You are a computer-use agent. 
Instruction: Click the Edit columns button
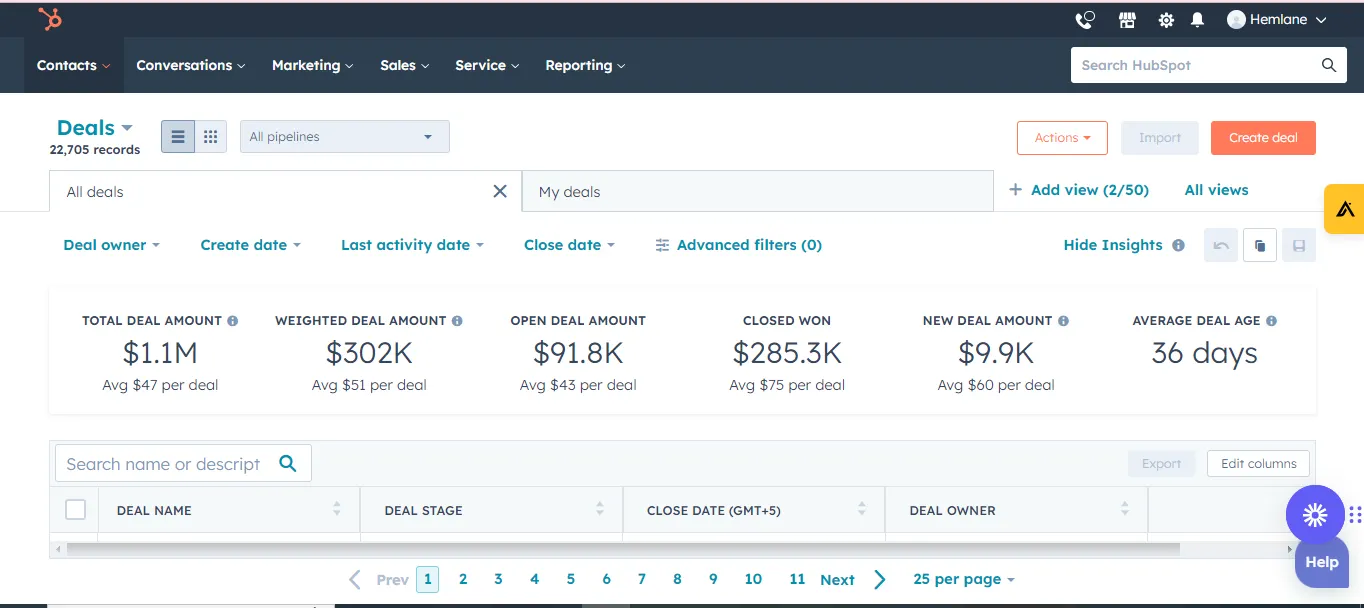[1258, 463]
